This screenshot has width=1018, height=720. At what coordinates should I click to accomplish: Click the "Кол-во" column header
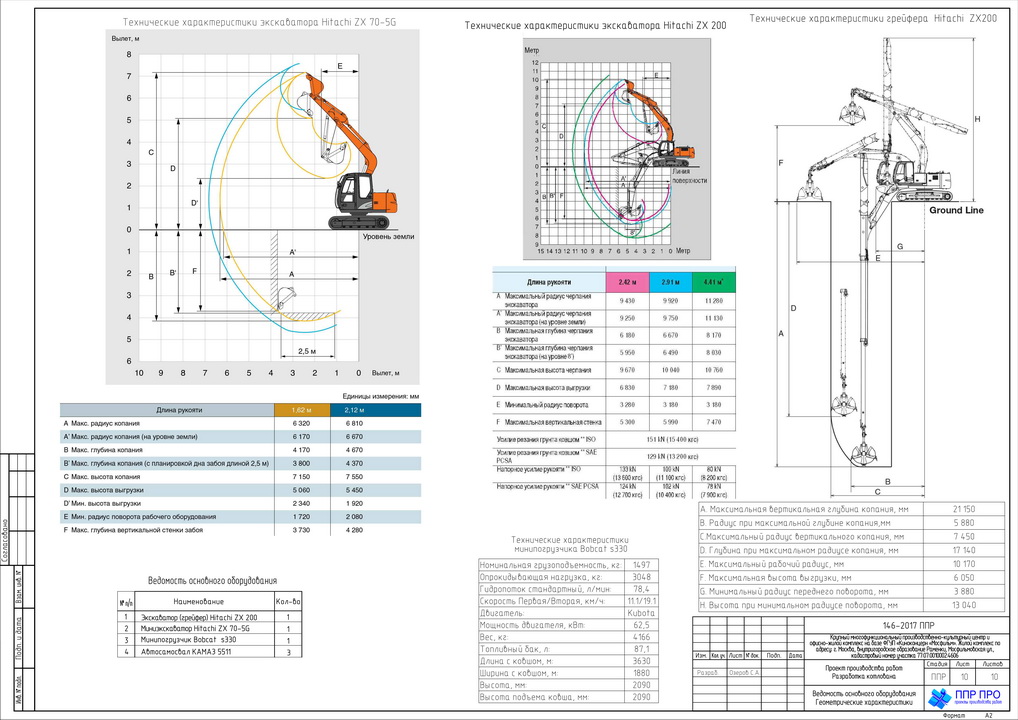pos(289,602)
